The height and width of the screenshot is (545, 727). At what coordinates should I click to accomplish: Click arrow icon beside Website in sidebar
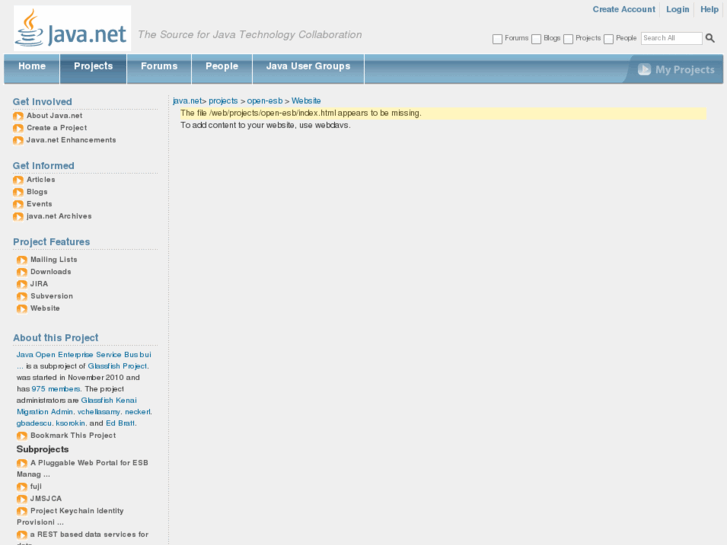coord(22,308)
